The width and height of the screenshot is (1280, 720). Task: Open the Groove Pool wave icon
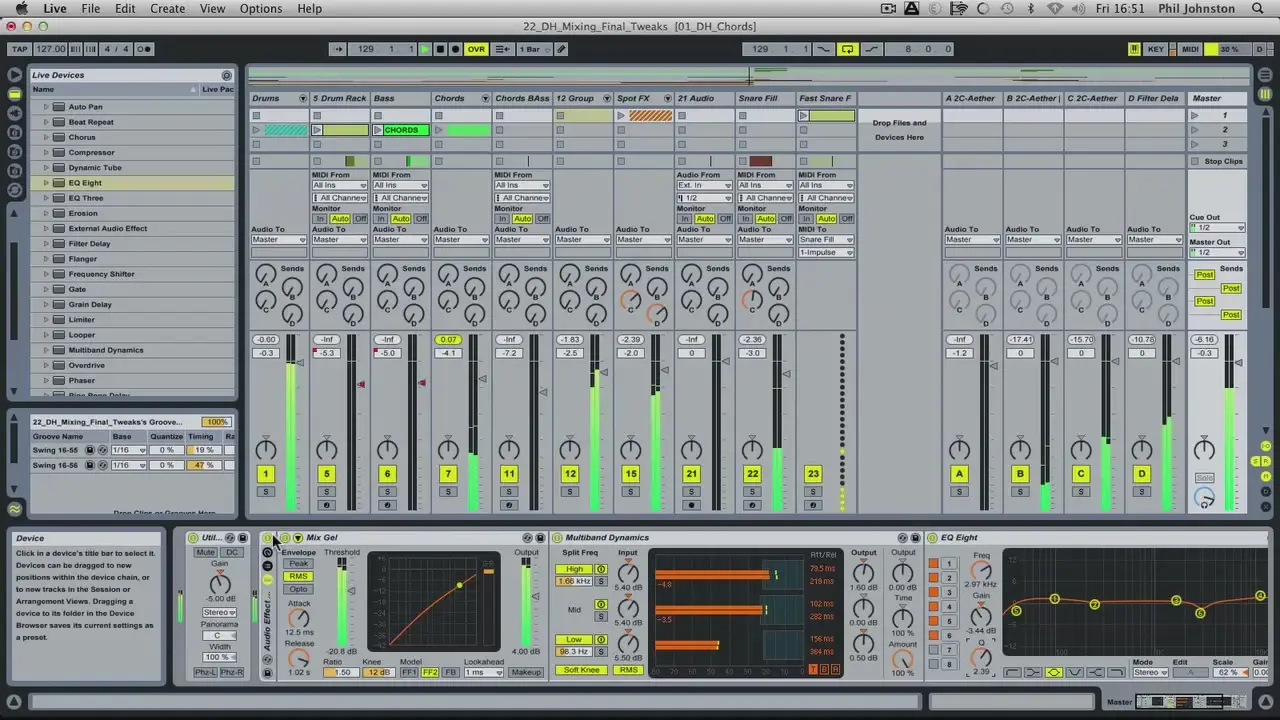14,509
